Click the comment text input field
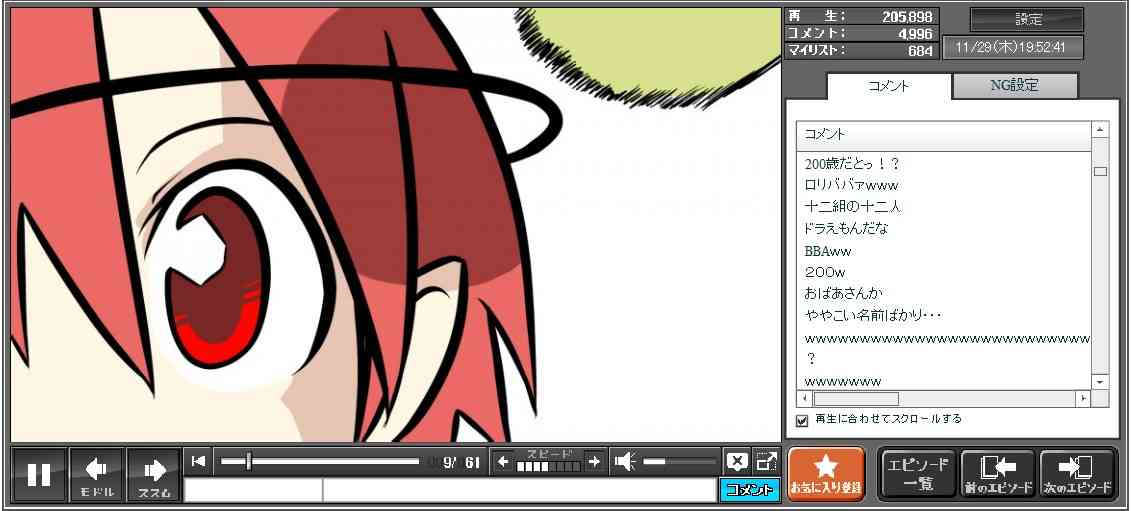Viewport: 1131px width, 511px height. (x=518, y=490)
